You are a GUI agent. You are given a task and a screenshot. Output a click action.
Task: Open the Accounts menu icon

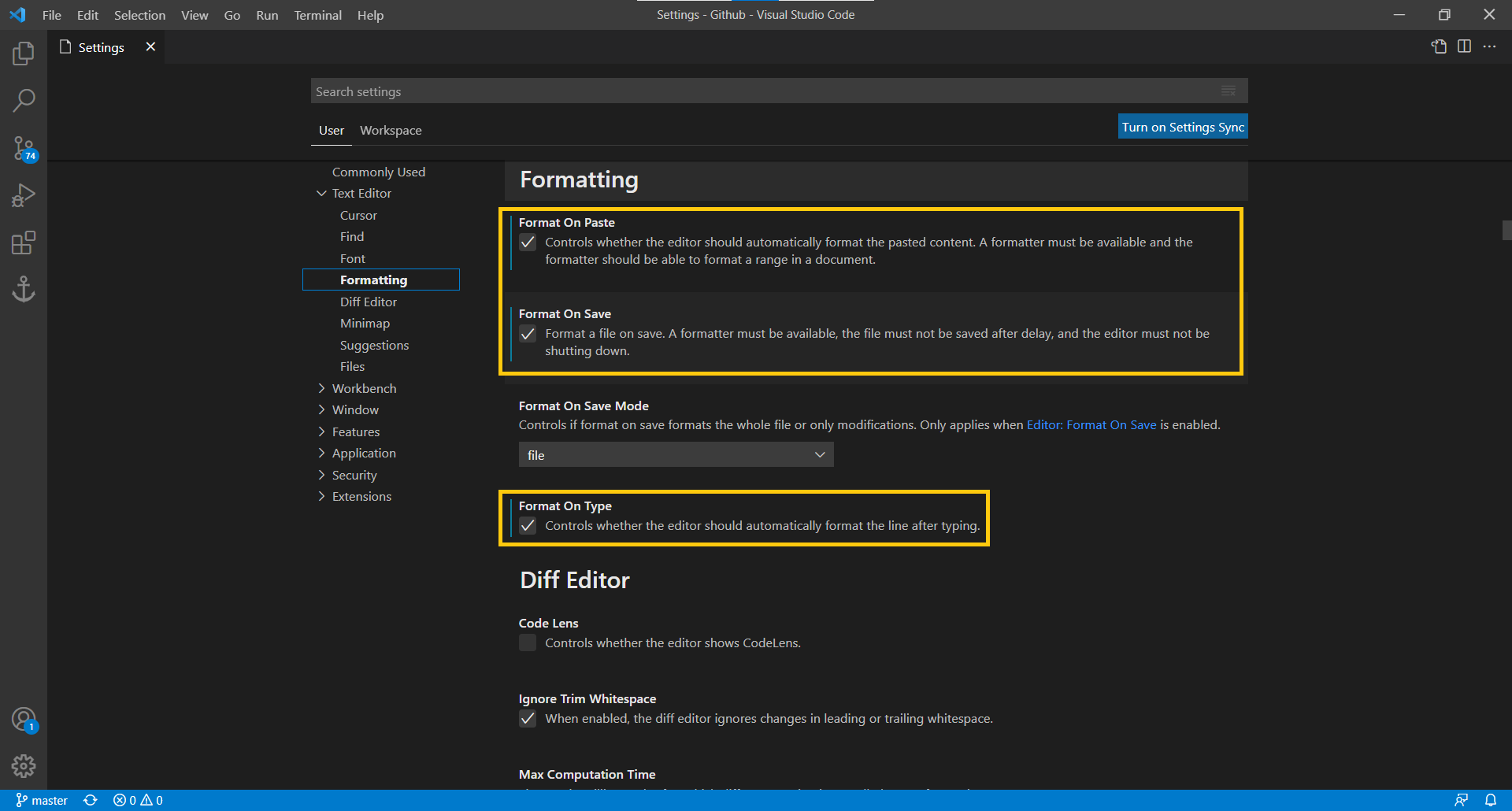(24, 719)
